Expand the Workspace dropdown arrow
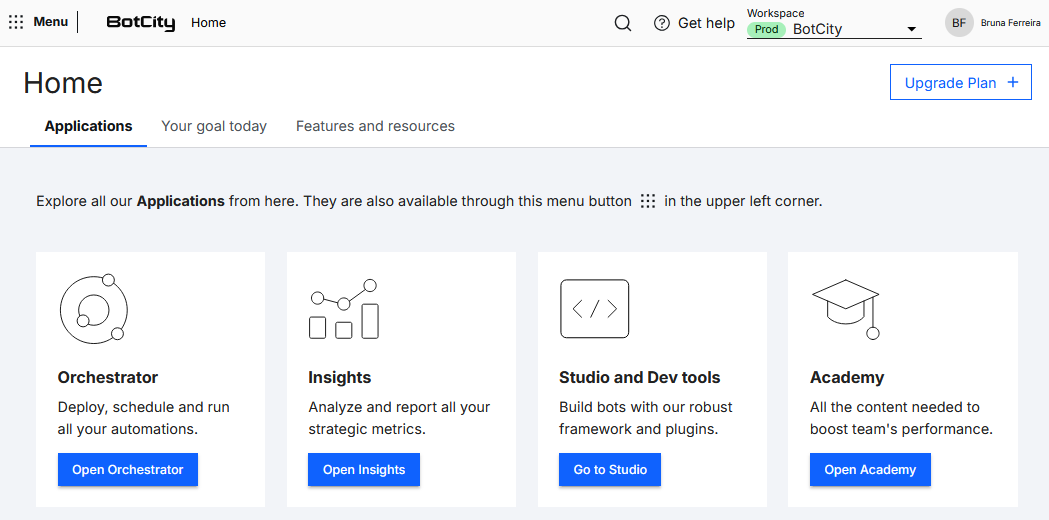 click(911, 30)
